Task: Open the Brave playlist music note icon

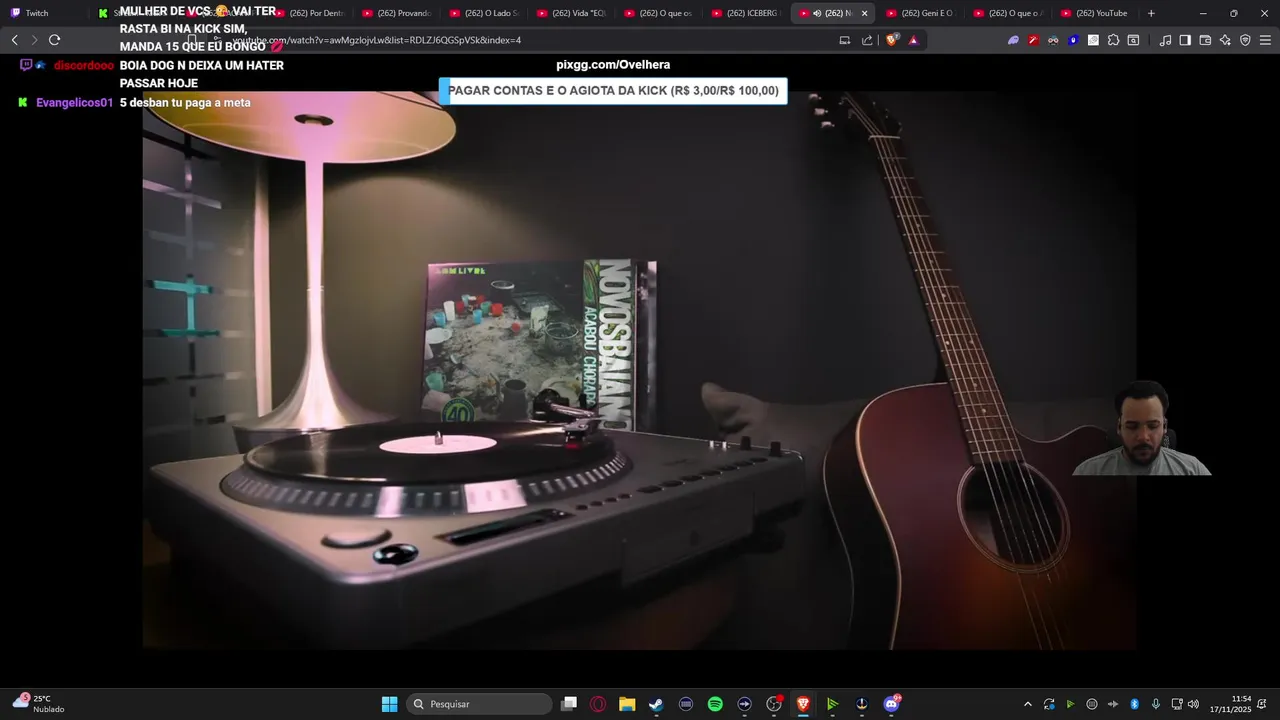Action: [x=1165, y=40]
